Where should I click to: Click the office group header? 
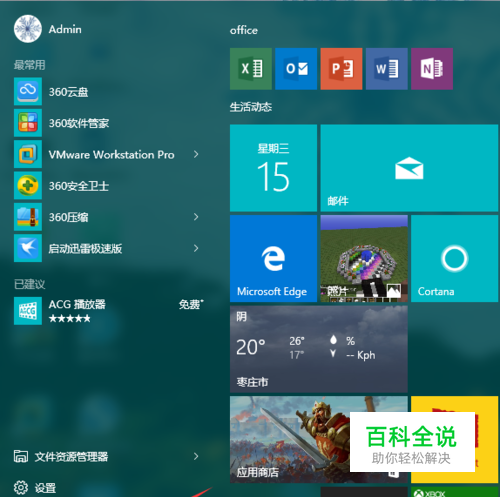click(x=244, y=30)
